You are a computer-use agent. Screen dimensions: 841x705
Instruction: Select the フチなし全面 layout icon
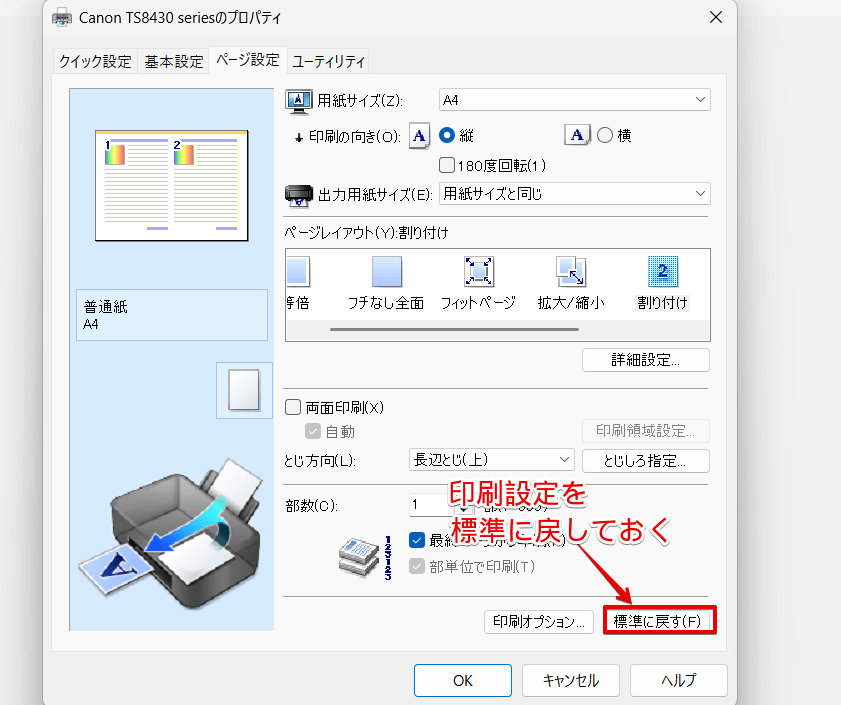tap(387, 272)
